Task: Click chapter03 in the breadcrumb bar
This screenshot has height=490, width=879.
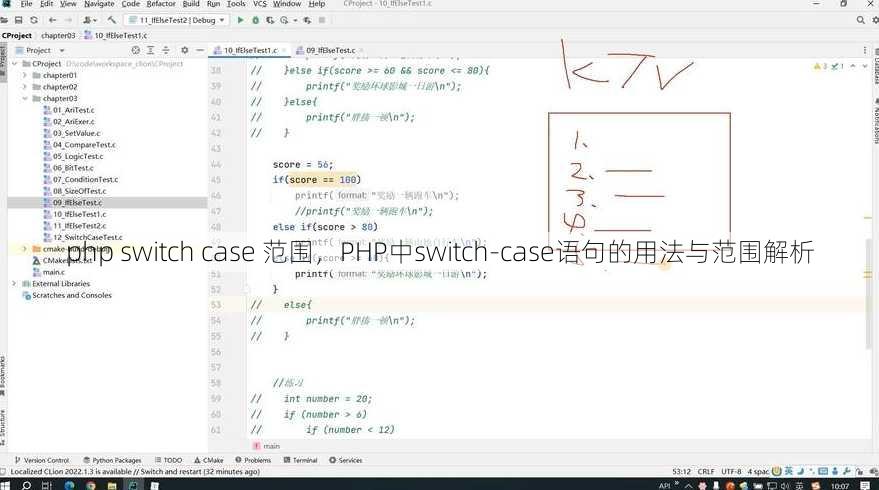Action: click(58, 35)
